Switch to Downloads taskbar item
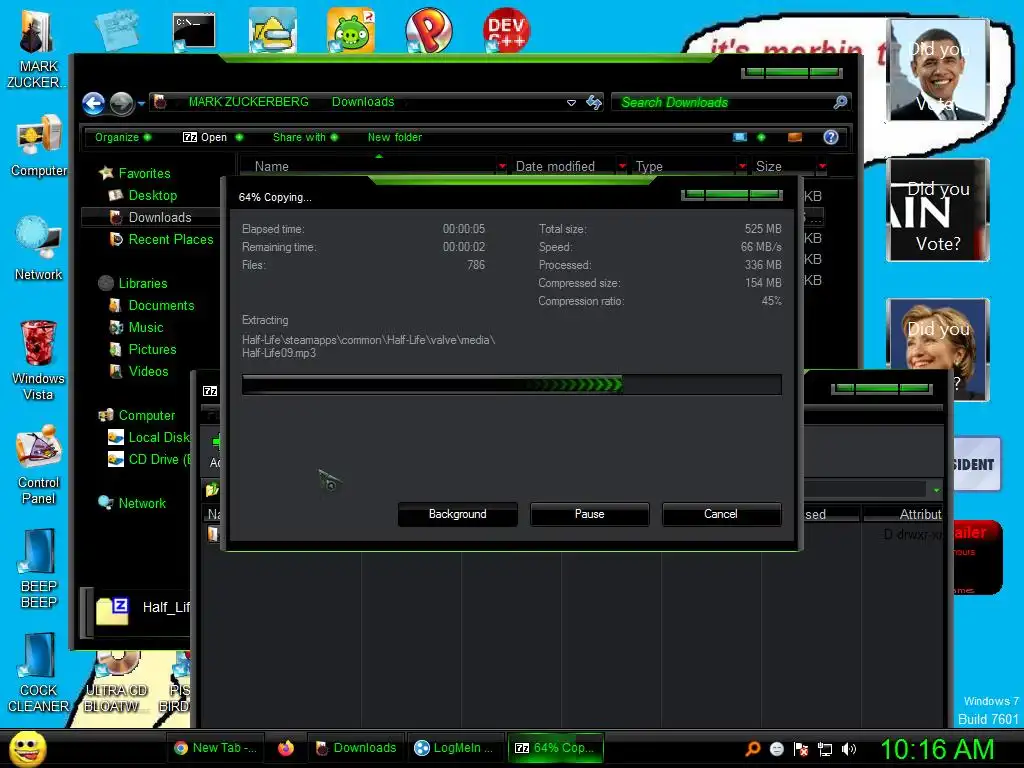 356,748
